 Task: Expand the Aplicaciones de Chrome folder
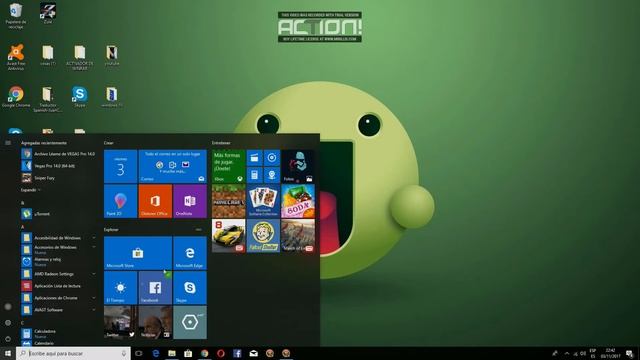coord(58,298)
